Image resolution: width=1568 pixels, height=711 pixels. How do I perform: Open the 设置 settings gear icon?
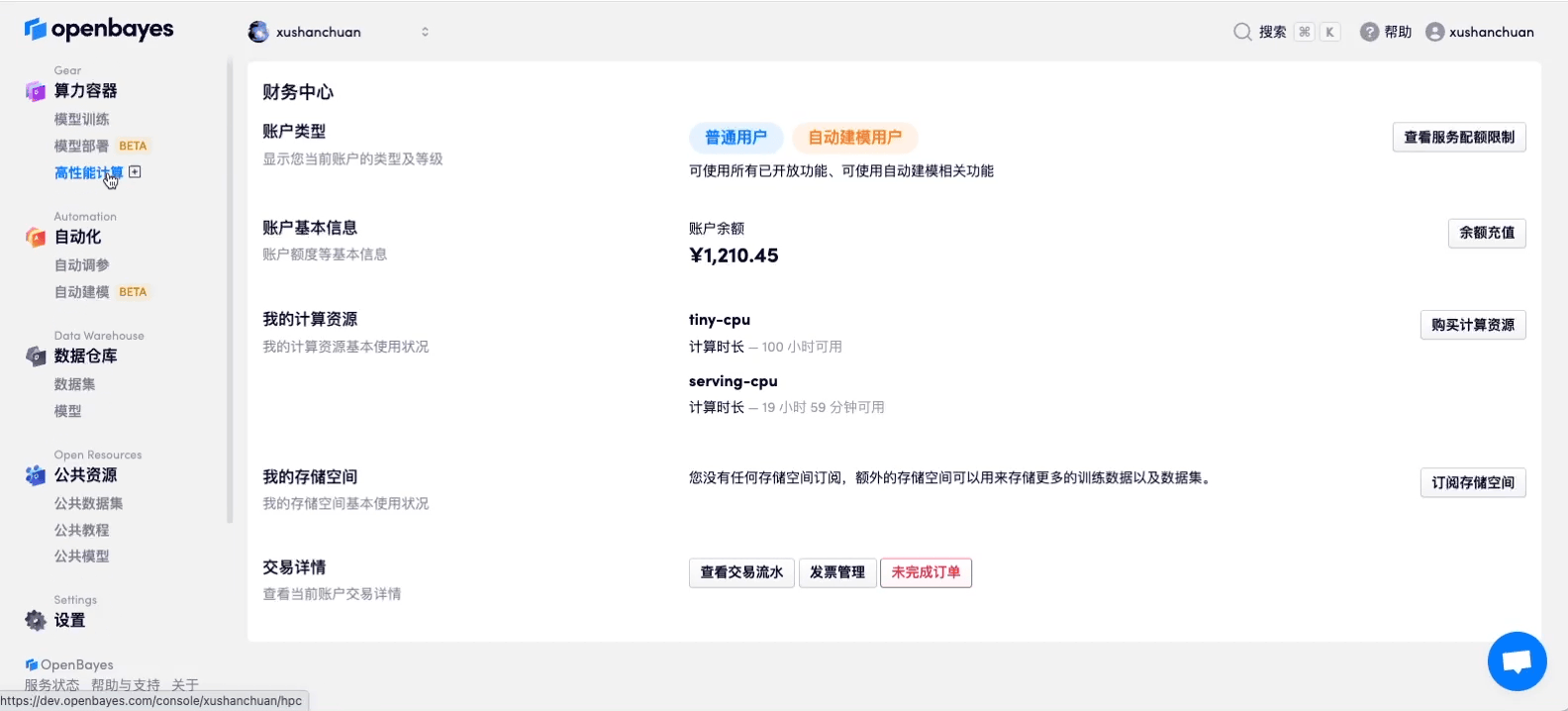(36, 621)
